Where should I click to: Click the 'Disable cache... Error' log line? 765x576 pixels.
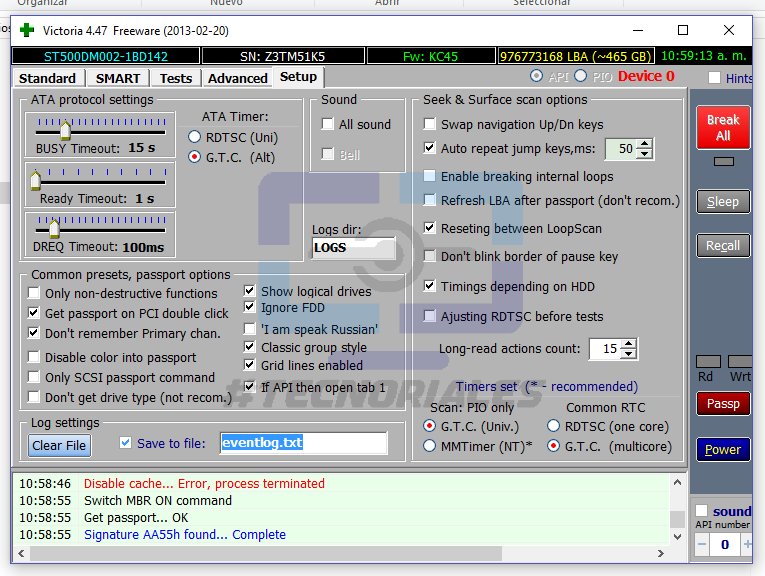204,483
